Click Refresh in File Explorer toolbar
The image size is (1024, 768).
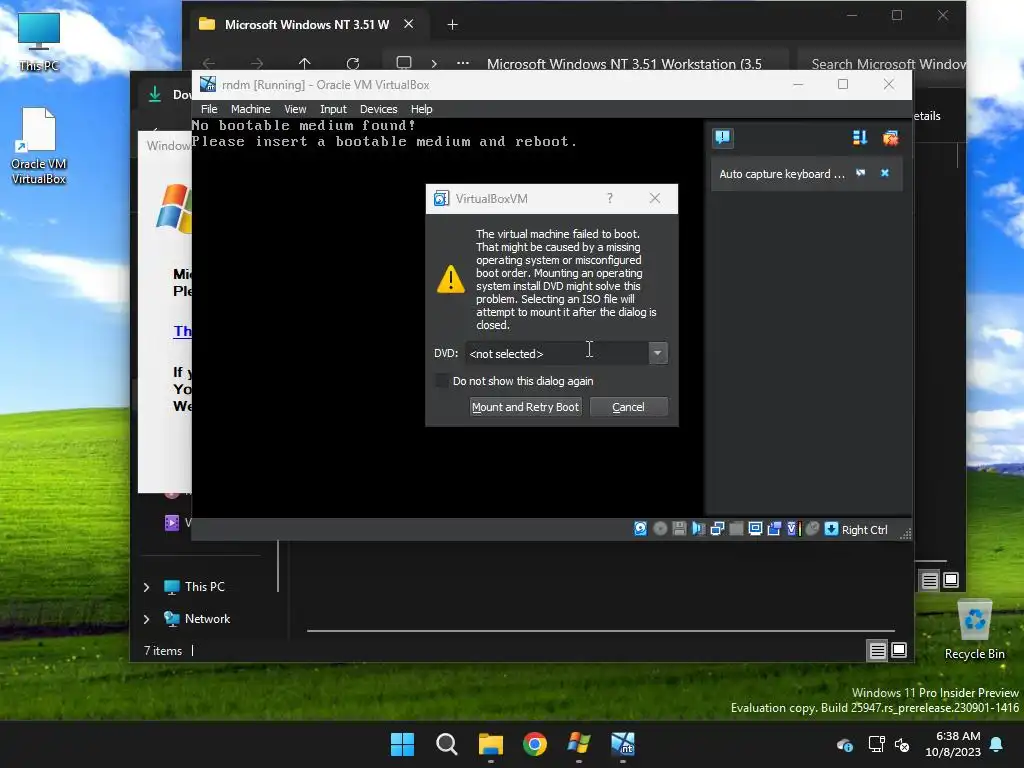pyautogui.click(x=353, y=63)
